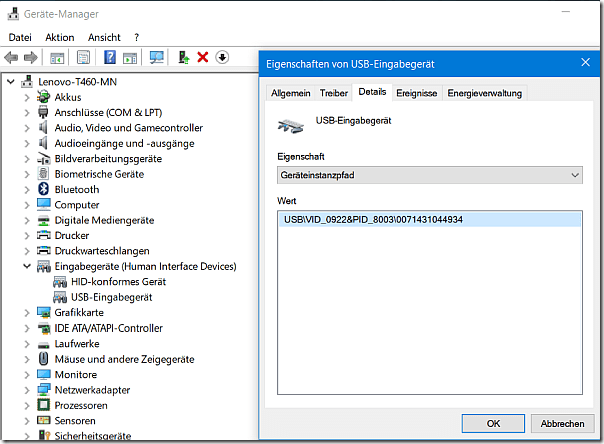Open the Aktion menu
Viewport: 604px width, 444px height.
(60, 37)
